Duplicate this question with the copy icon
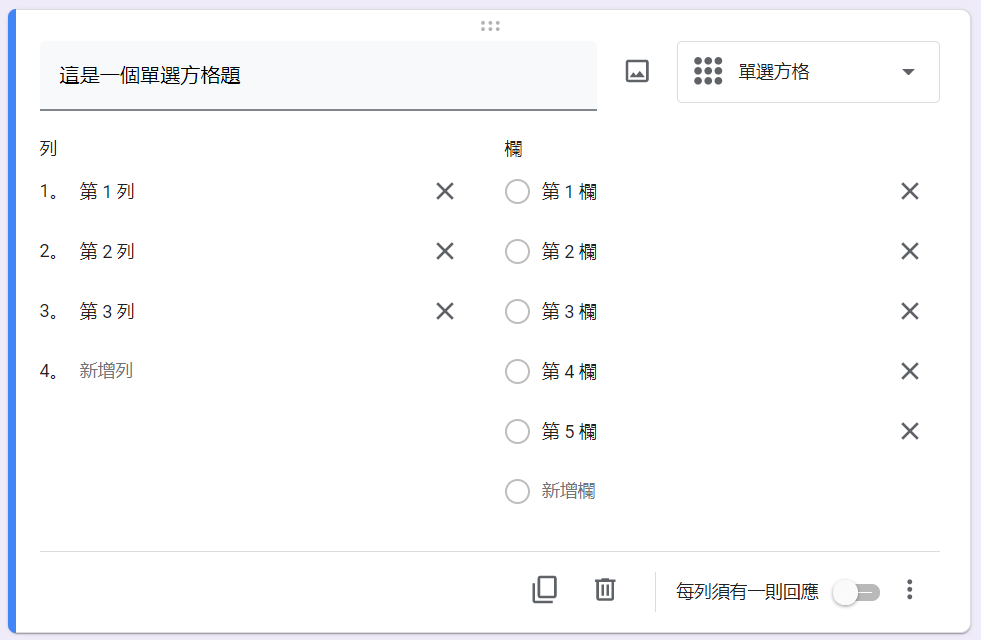The image size is (981, 640). pyautogui.click(x=544, y=589)
